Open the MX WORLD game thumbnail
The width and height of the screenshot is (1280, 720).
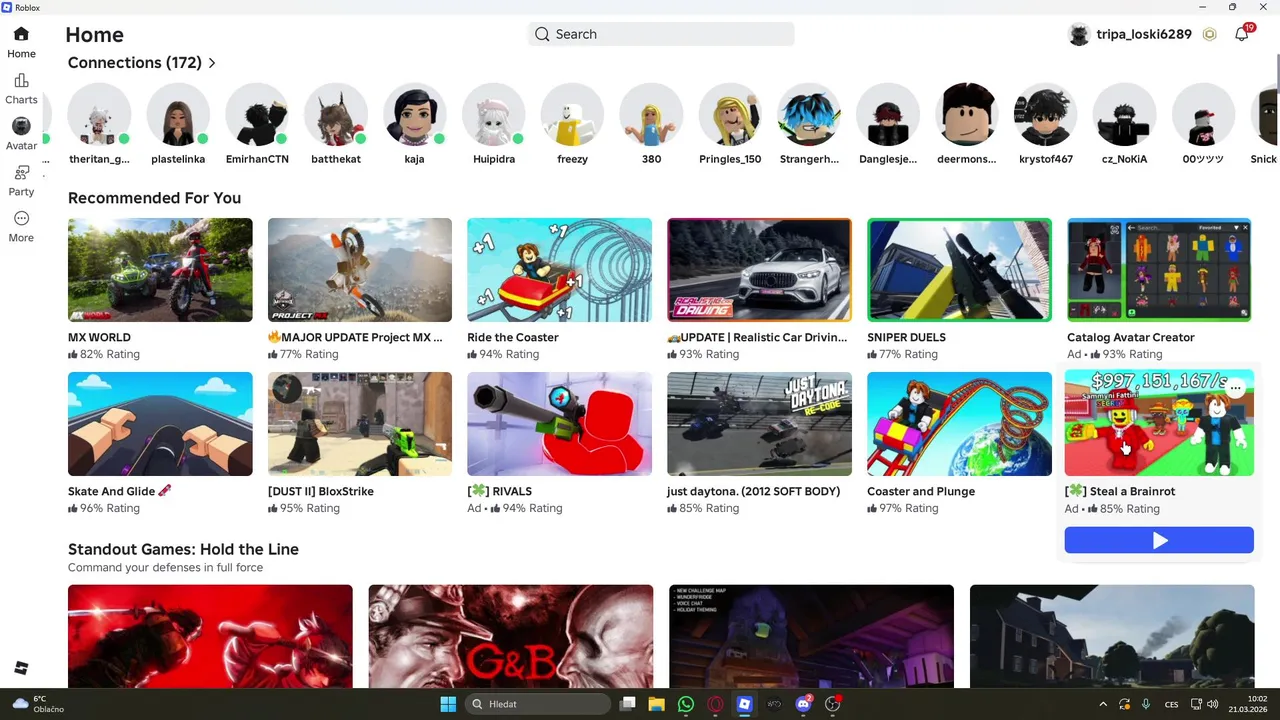(160, 270)
